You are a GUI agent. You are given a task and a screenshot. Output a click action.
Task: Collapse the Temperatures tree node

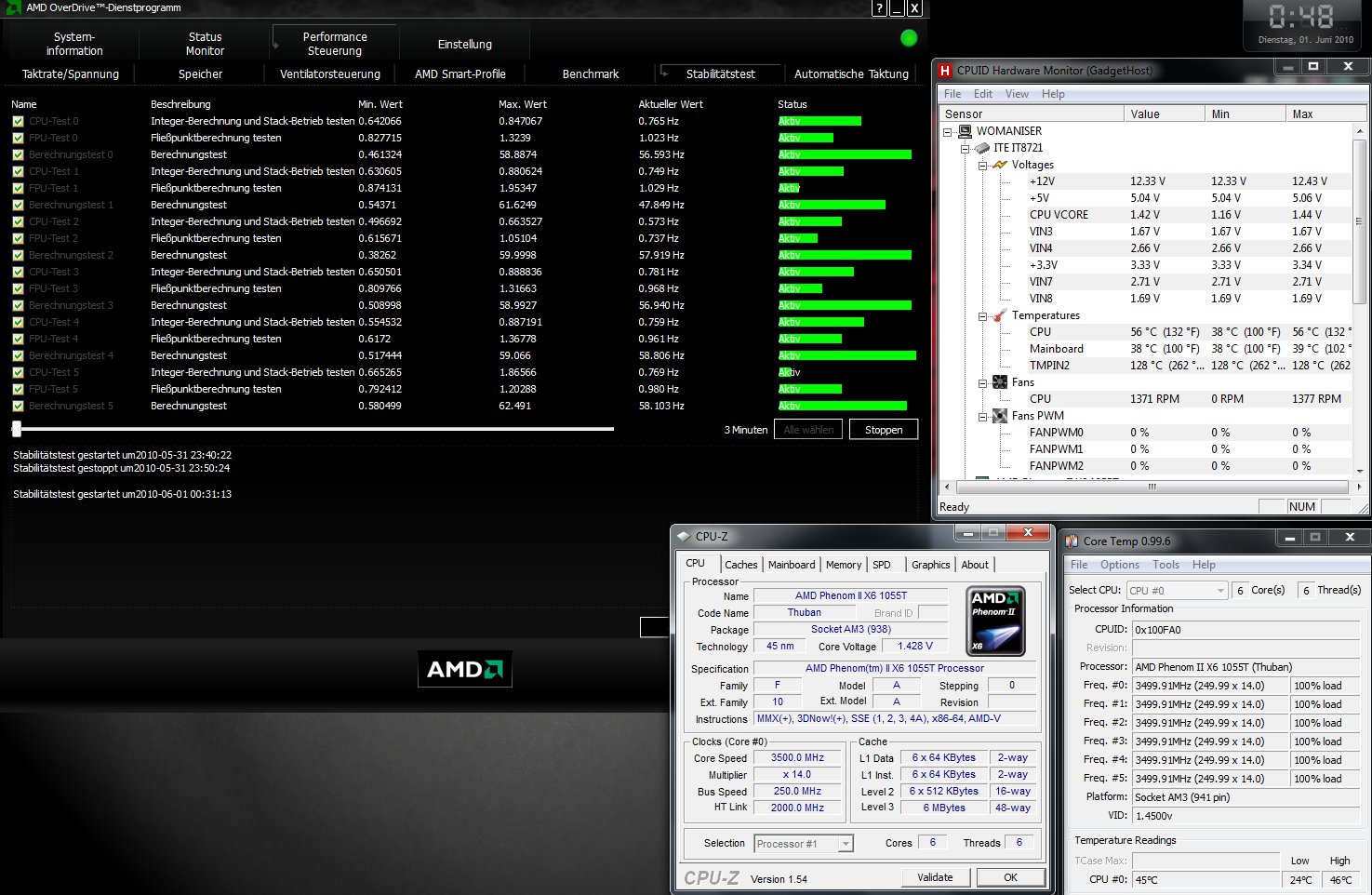[x=982, y=315]
